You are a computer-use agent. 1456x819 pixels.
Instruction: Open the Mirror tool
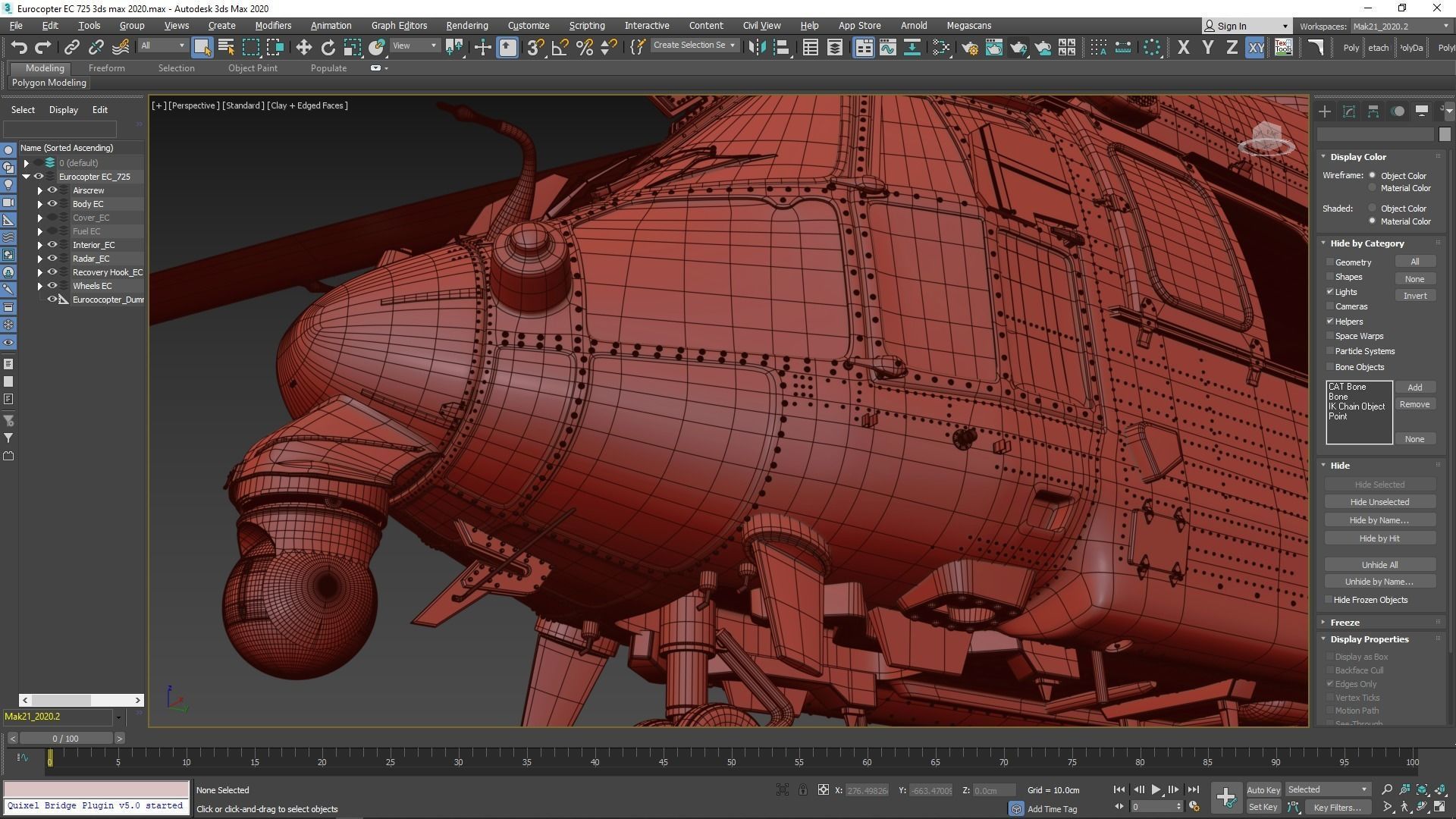point(756,47)
